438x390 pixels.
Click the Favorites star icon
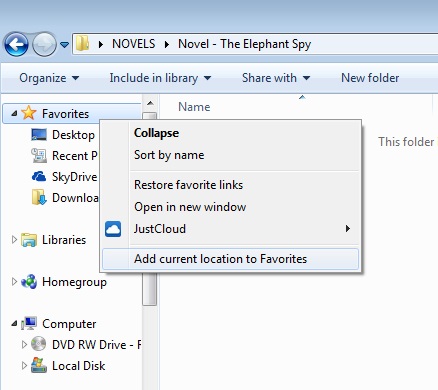coord(29,113)
